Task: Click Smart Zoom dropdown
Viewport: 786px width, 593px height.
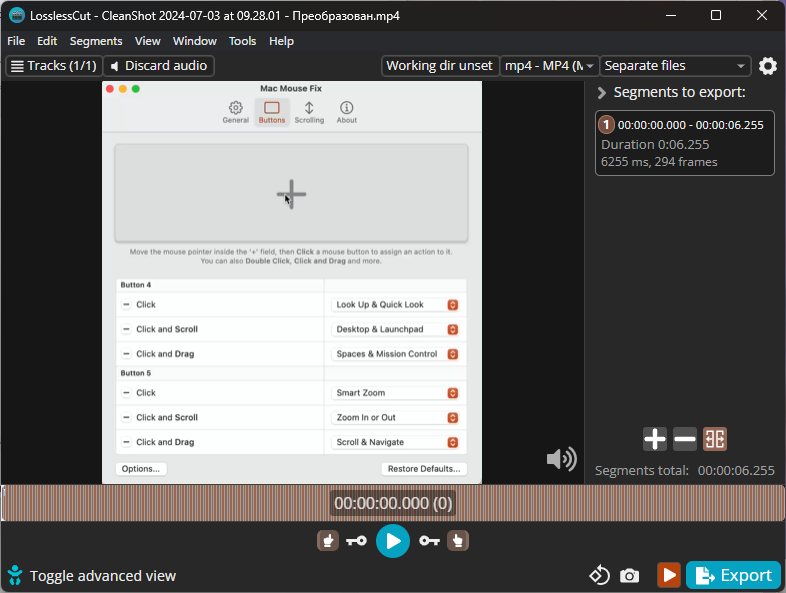Action: click(395, 393)
